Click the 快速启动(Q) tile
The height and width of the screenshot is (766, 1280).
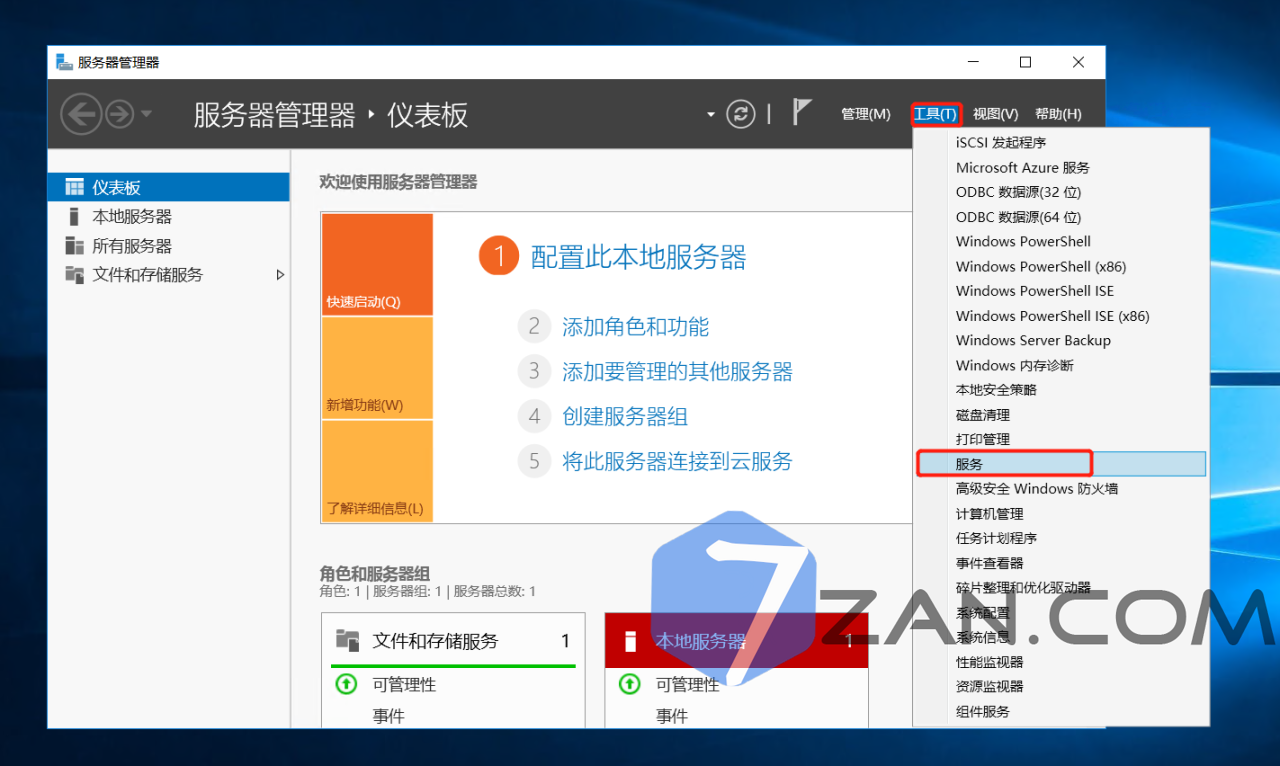pyautogui.click(x=377, y=264)
